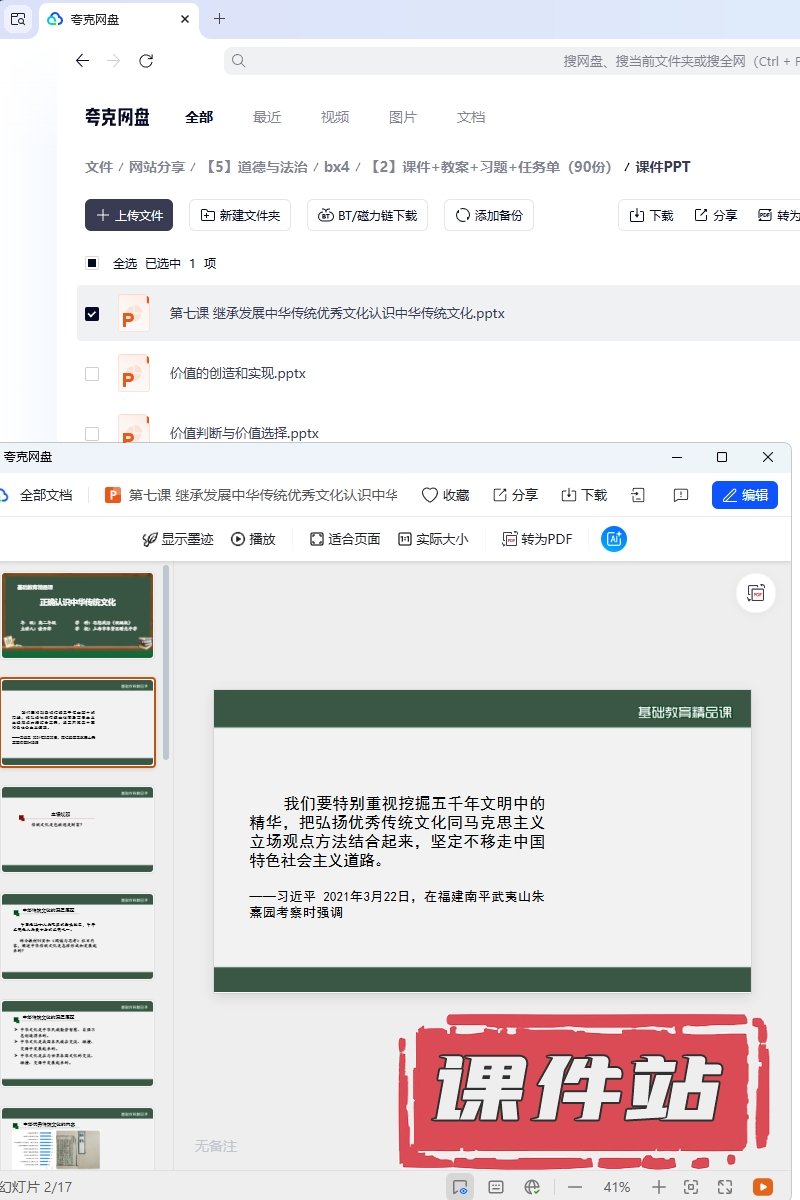Select the third slide thumbnail

click(78, 828)
